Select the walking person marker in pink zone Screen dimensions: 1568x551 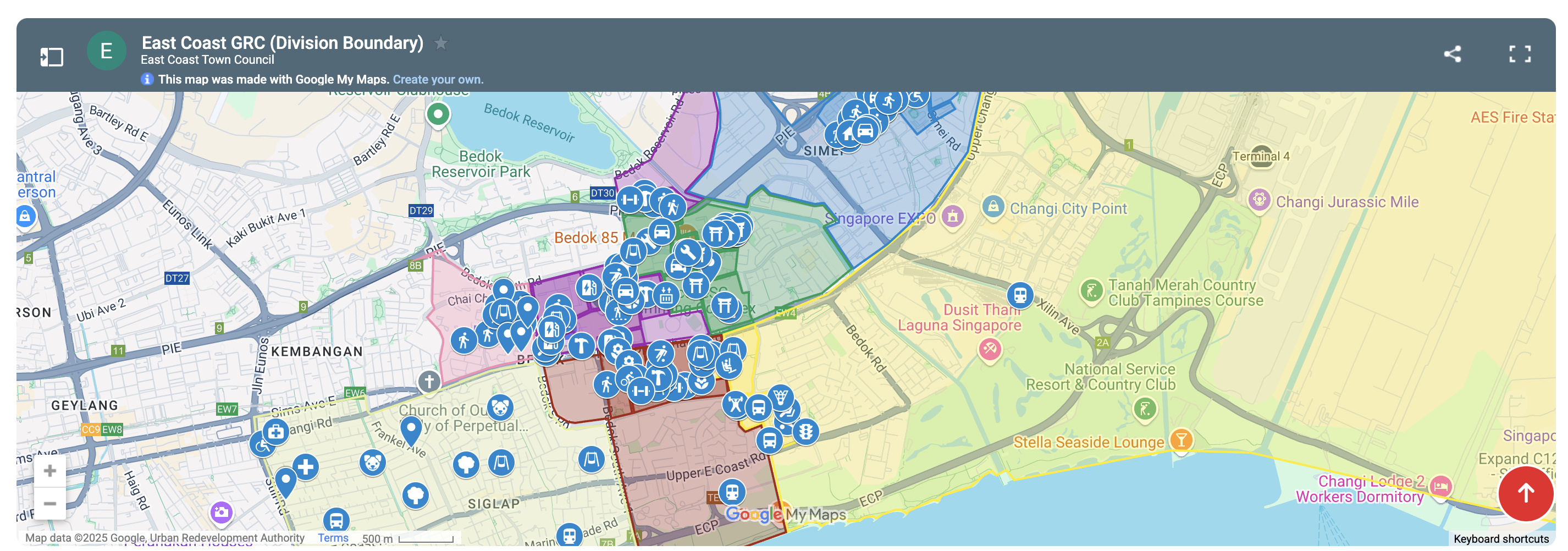click(464, 340)
